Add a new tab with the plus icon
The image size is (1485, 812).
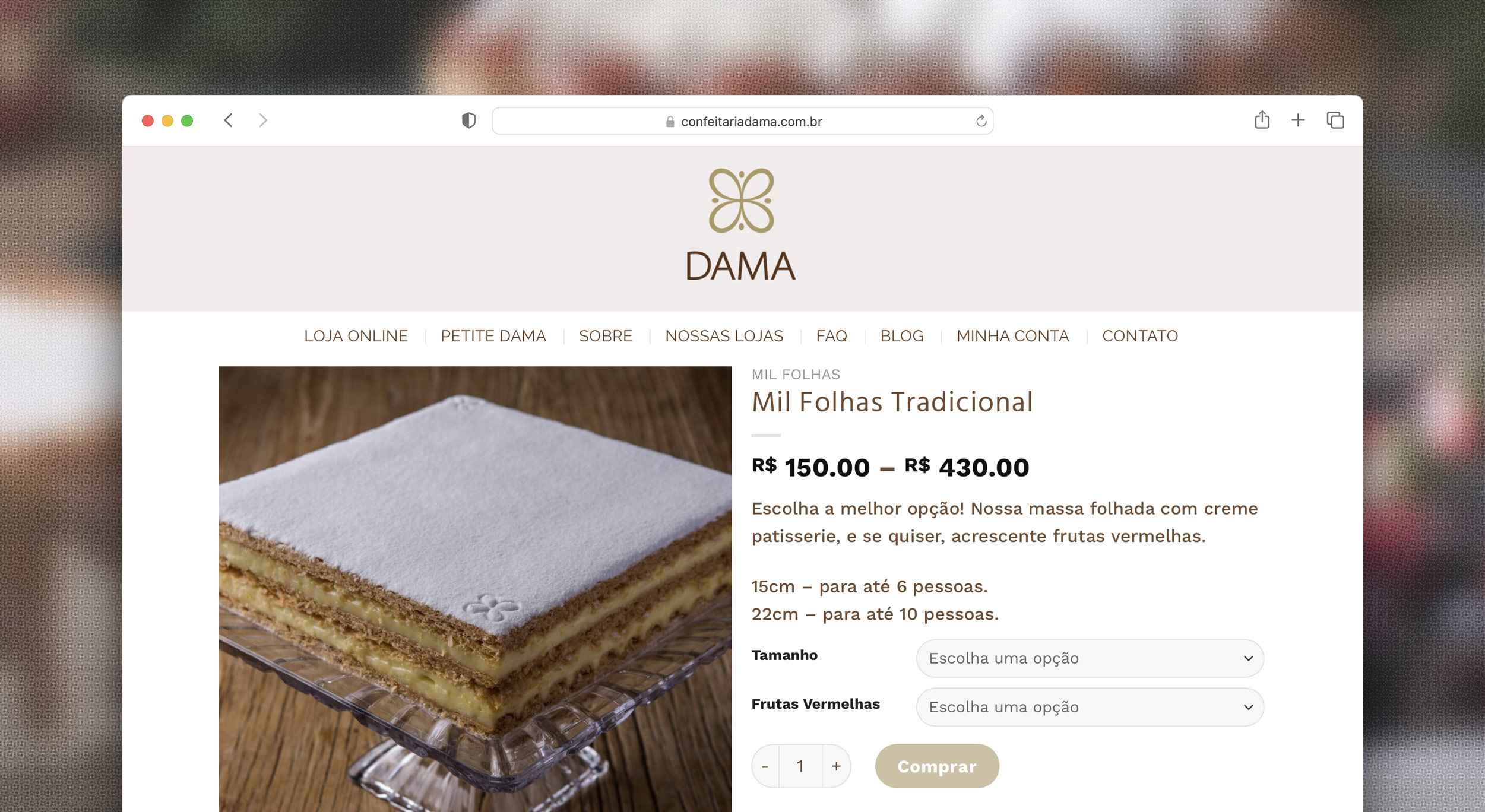click(1298, 120)
